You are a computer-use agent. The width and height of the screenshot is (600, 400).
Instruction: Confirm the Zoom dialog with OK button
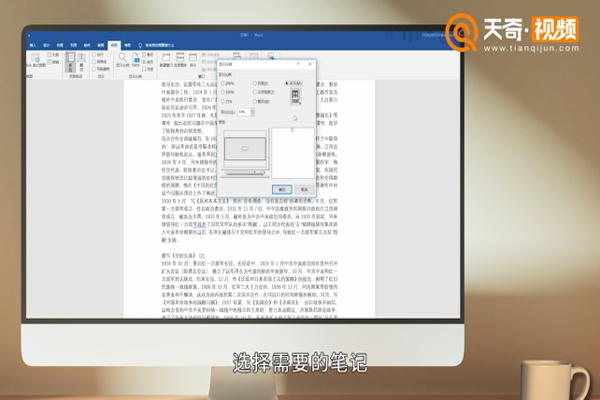[282, 189]
